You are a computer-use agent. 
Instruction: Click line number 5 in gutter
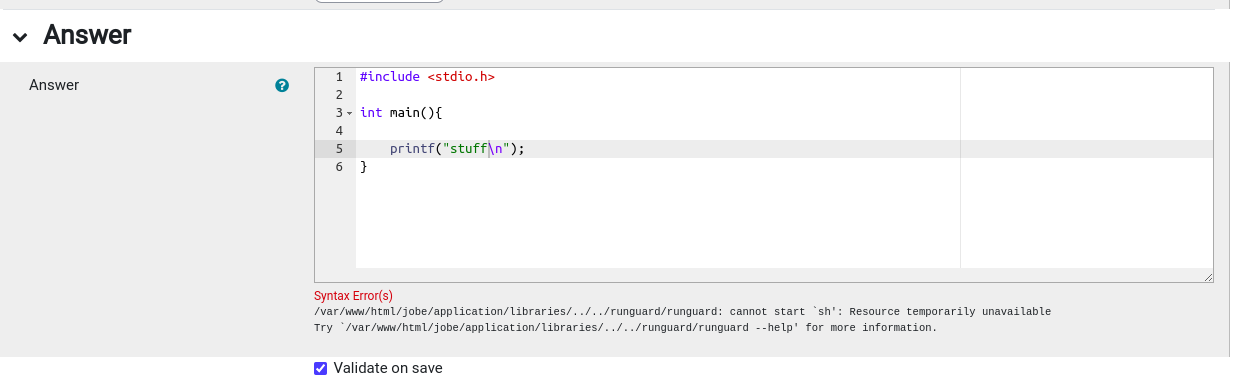pos(339,148)
